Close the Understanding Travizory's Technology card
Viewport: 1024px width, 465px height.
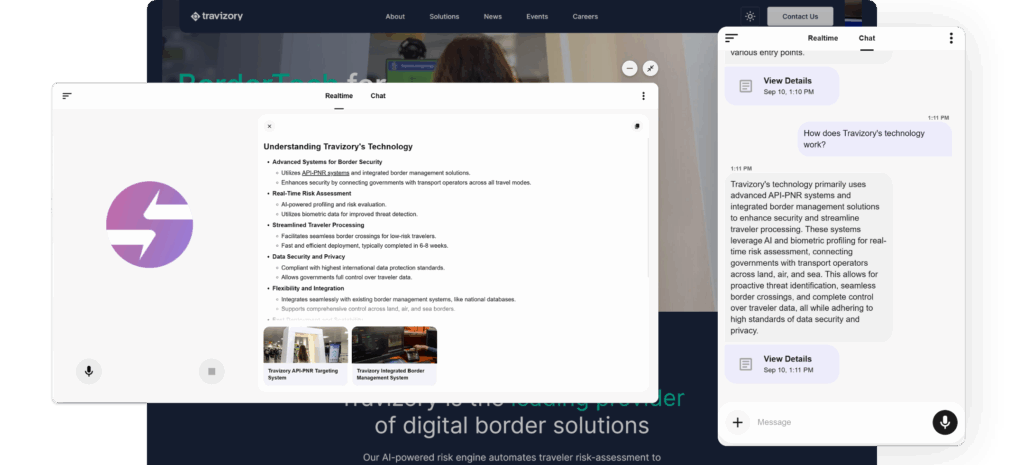[x=269, y=127]
